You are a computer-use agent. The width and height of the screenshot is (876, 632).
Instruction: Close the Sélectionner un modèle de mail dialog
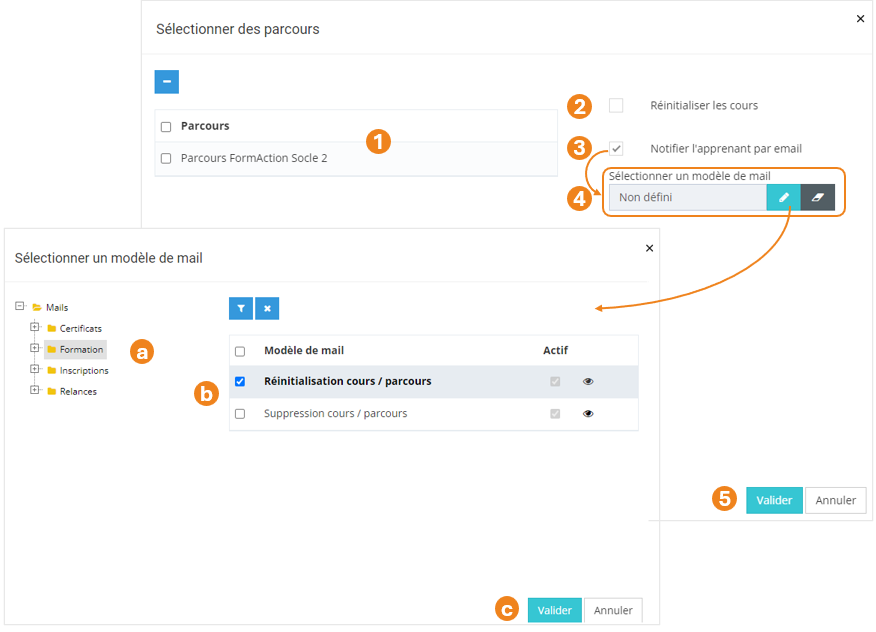pyautogui.click(x=649, y=248)
